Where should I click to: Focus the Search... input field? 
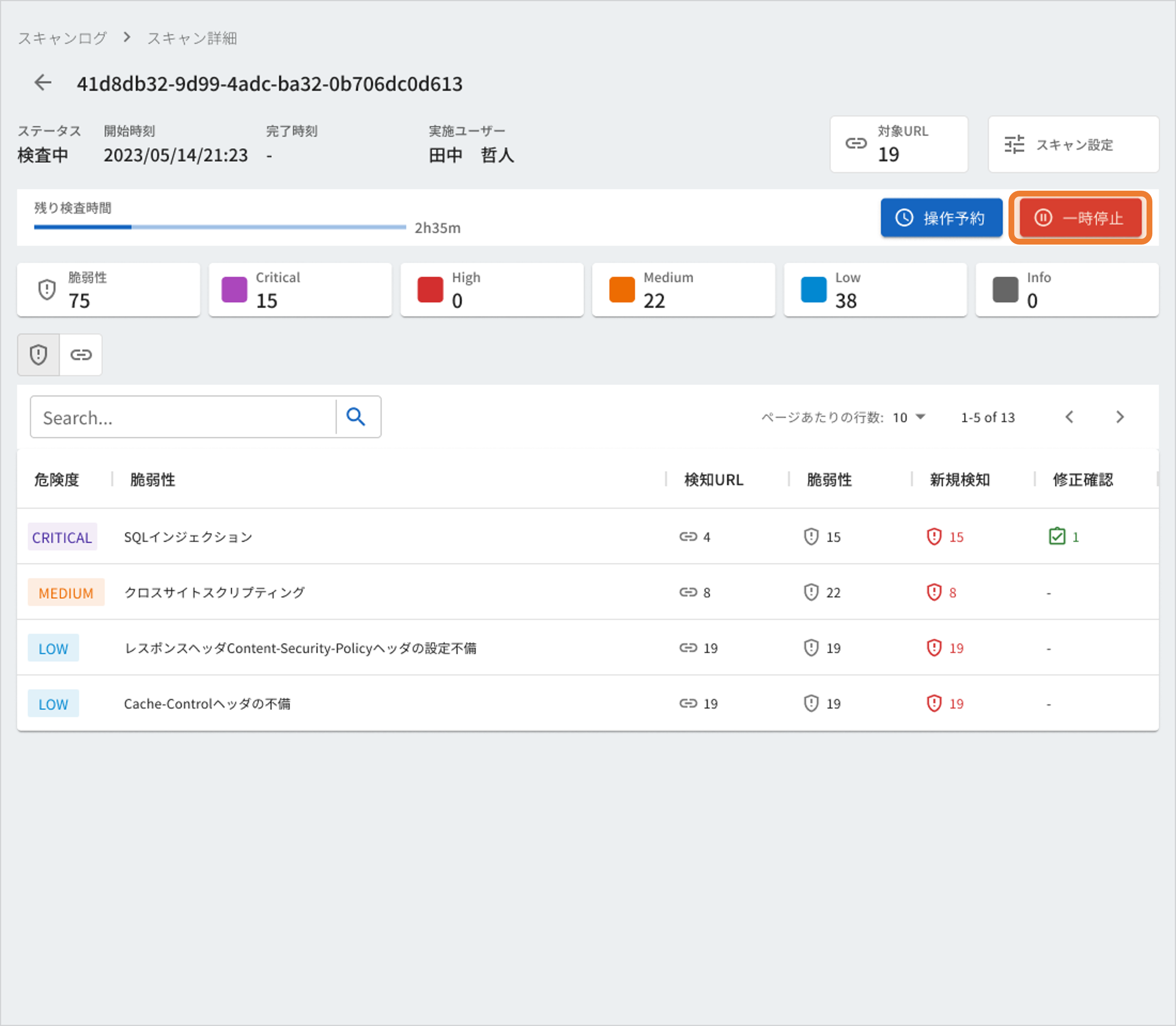click(x=183, y=417)
